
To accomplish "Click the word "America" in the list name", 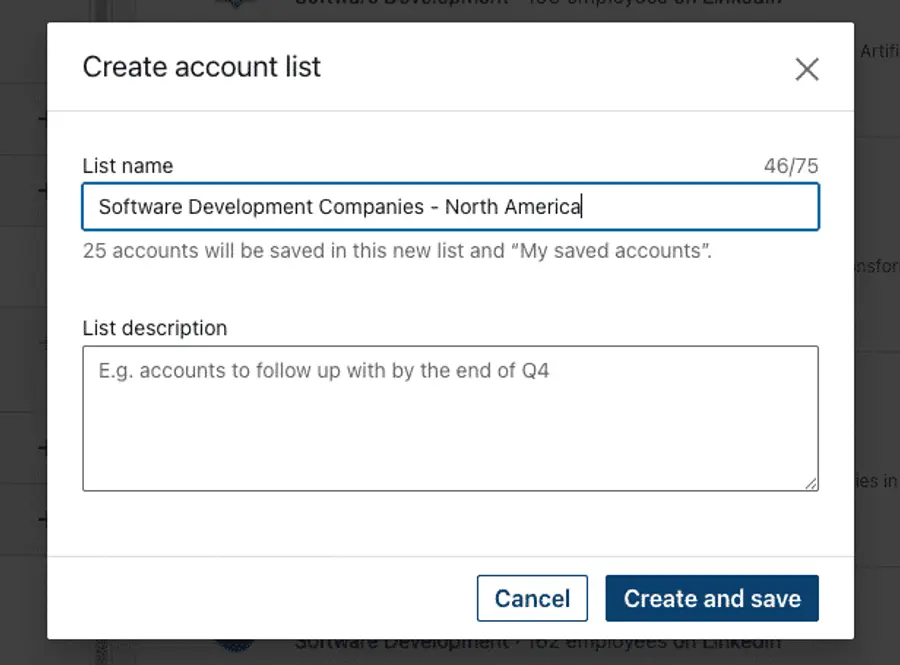I will click(542, 207).
